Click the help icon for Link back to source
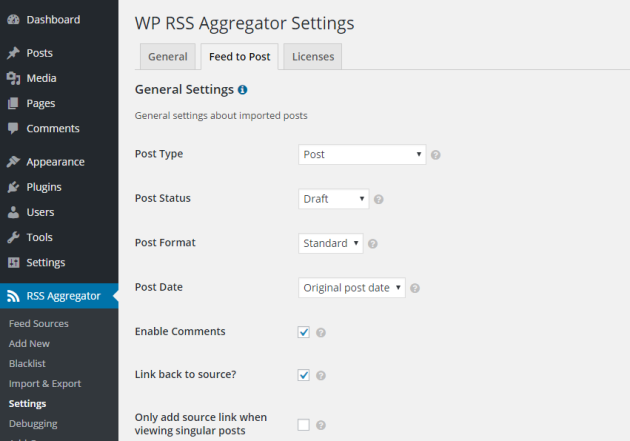The image size is (630, 441). (321, 376)
